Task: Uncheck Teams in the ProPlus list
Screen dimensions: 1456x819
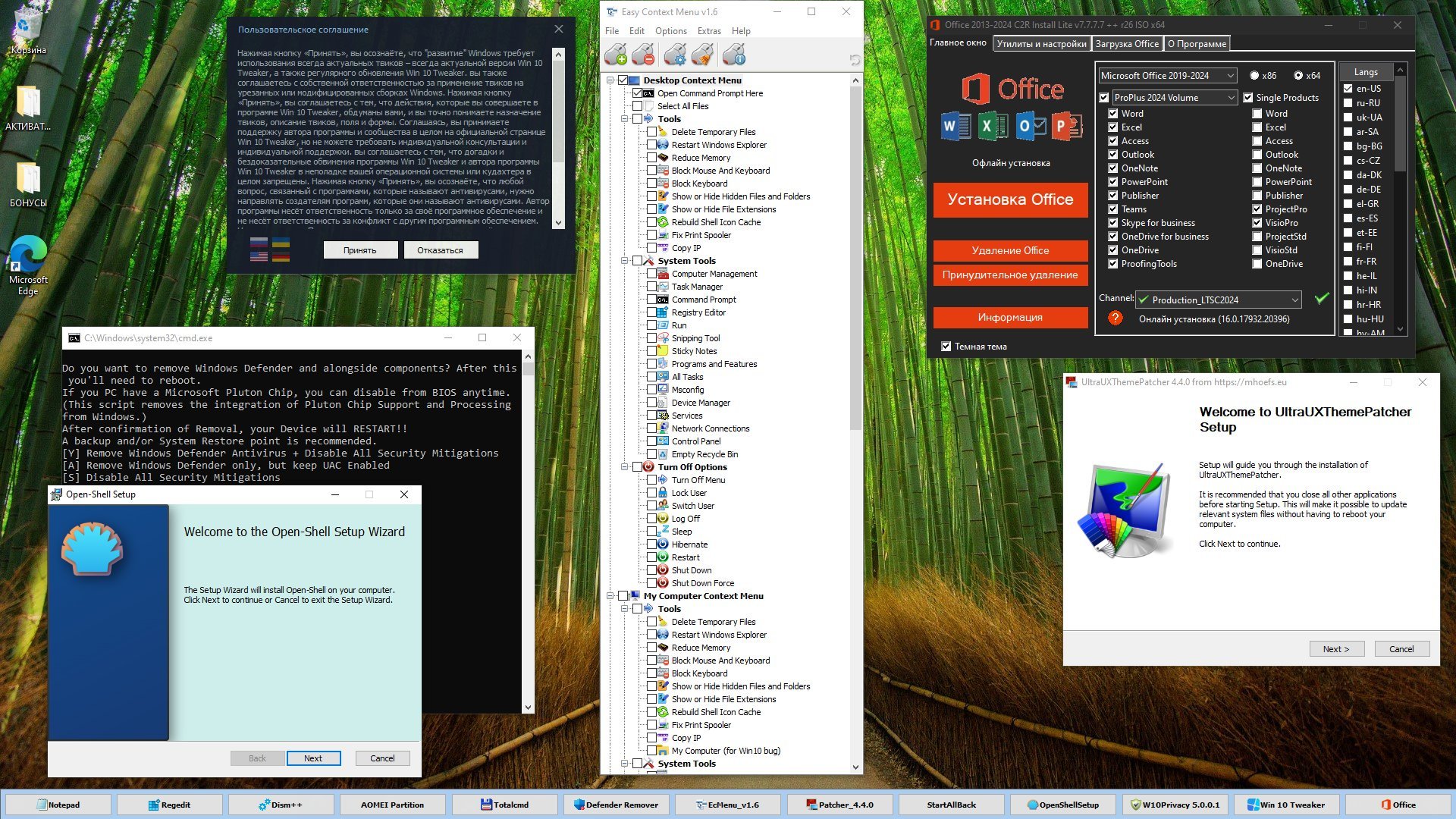Action: (1112, 209)
